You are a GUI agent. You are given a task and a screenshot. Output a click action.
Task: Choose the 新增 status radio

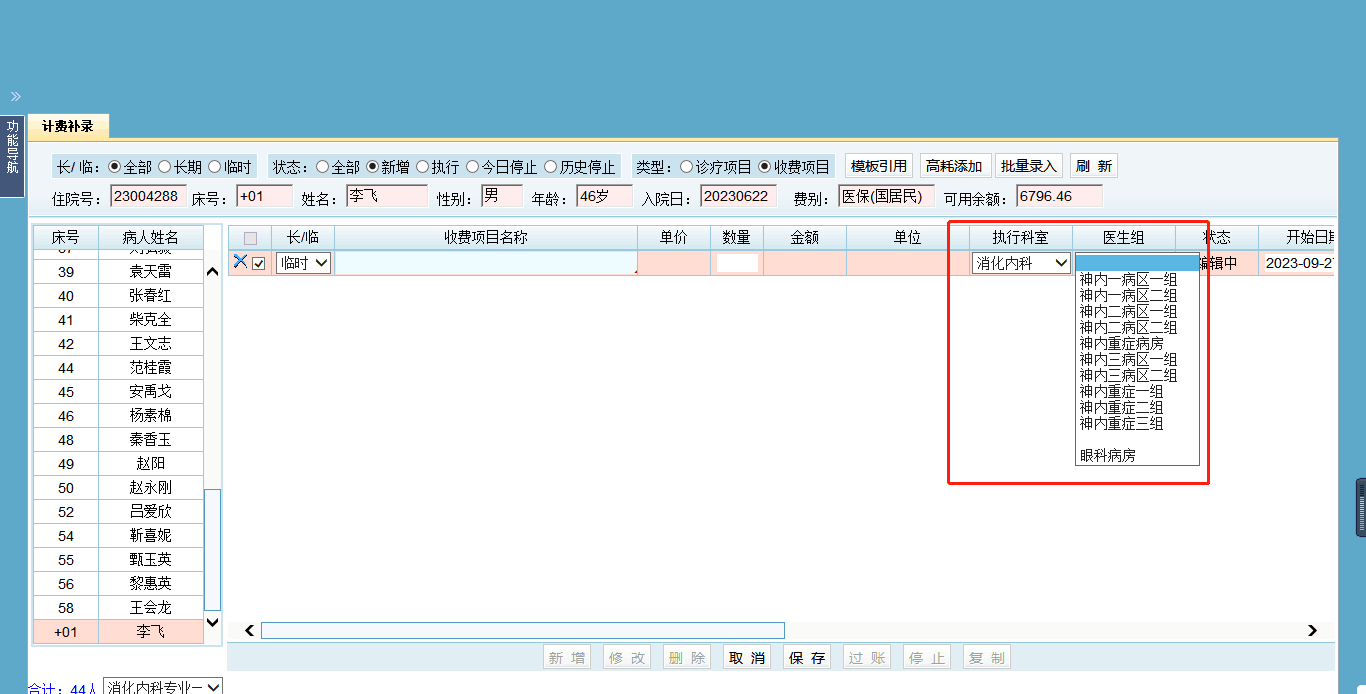click(372, 167)
